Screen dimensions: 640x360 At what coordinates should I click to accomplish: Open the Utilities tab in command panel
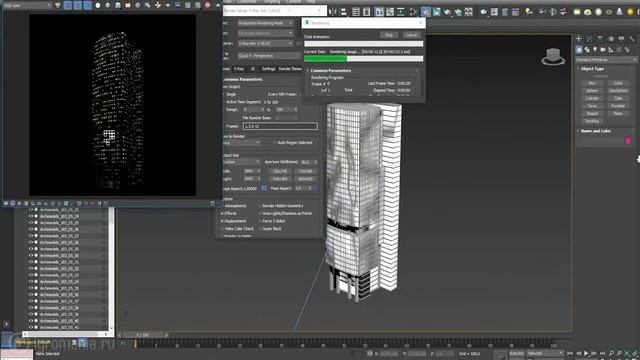point(632,39)
